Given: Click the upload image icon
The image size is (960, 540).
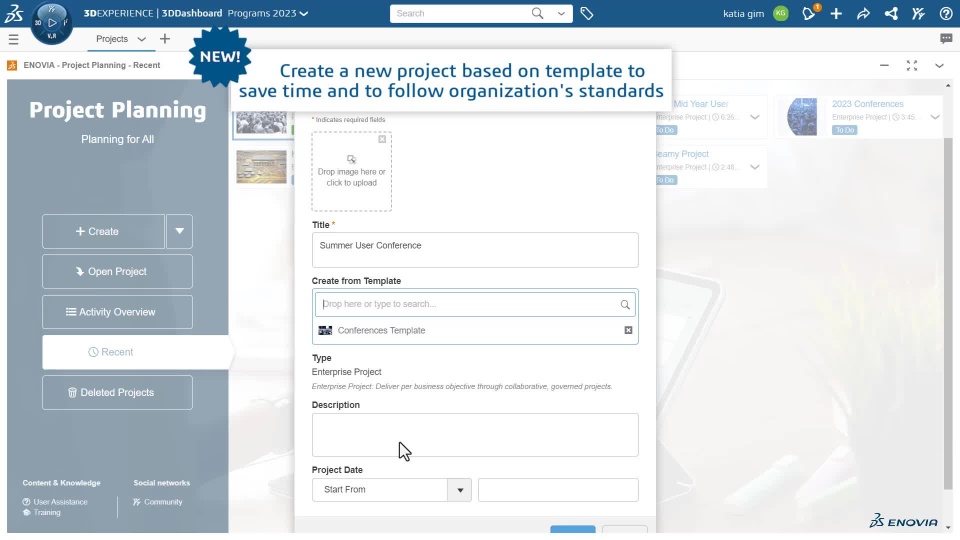Looking at the screenshot, I should coord(351,159).
